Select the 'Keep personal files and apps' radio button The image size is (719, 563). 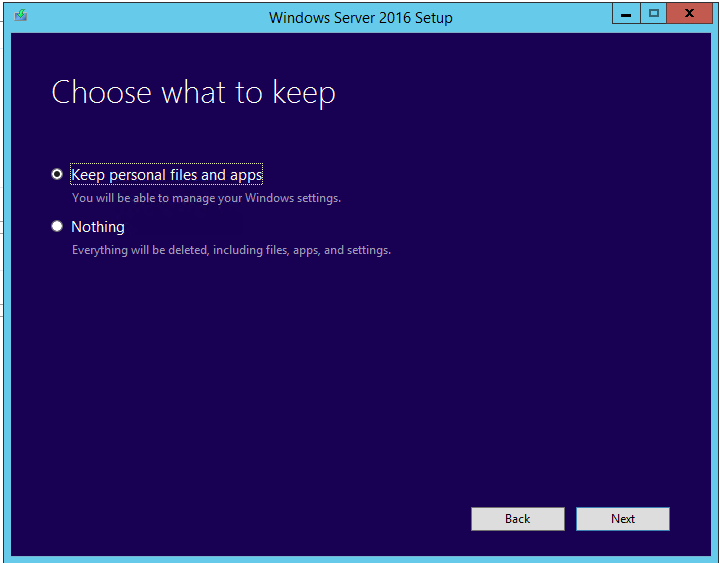(57, 174)
